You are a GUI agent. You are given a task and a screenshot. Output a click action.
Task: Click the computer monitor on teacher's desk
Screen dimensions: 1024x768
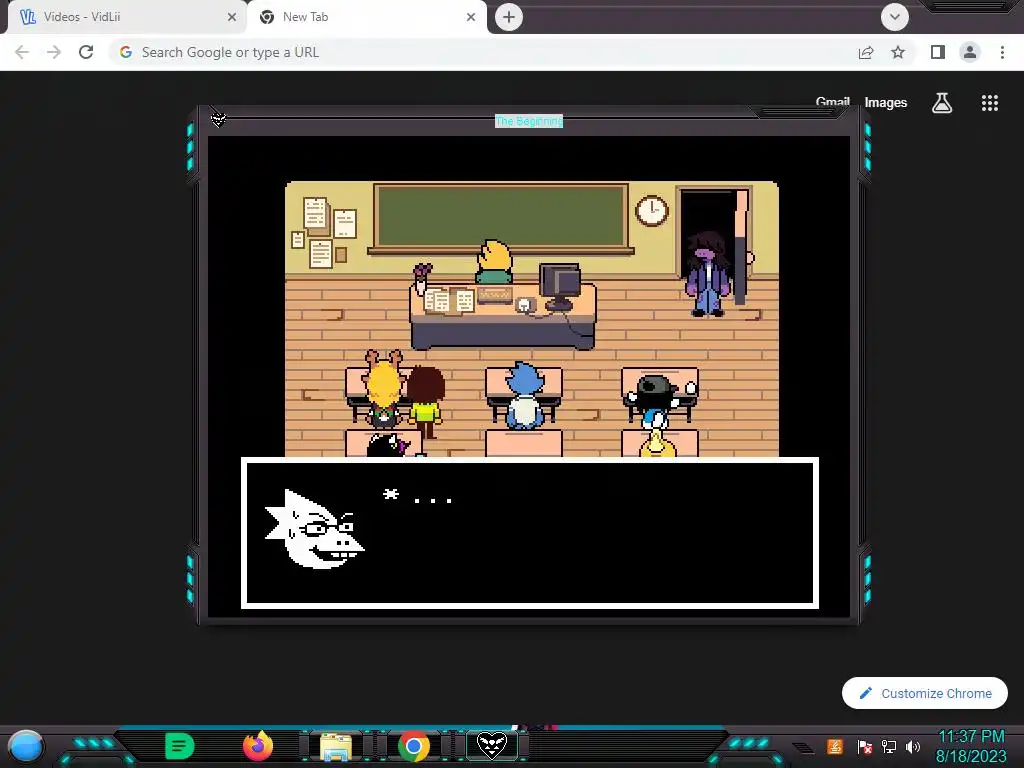(x=560, y=286)
